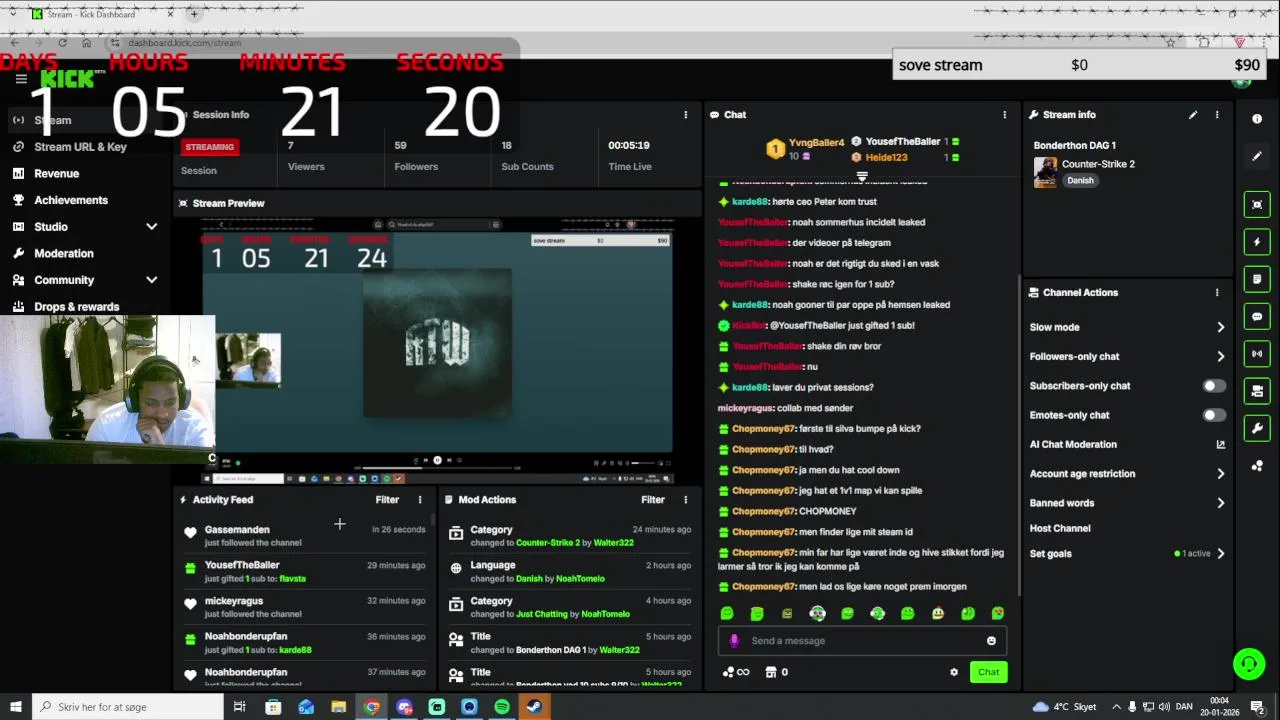Click Counter-Strike 2 category thumbnail
This screenshot has height=720, width=1280.
tap(1045, 173)
